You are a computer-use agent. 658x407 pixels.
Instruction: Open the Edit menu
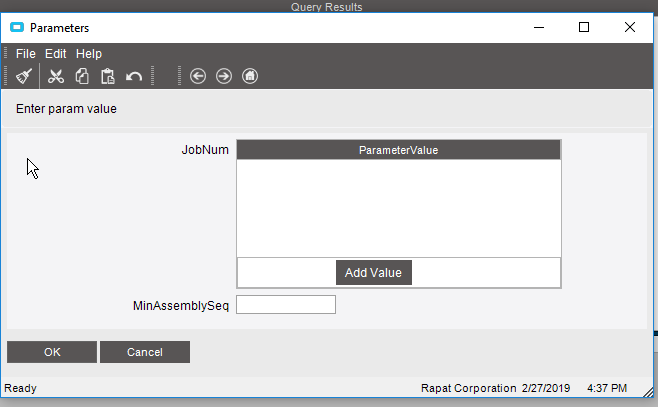pos(56,53)
